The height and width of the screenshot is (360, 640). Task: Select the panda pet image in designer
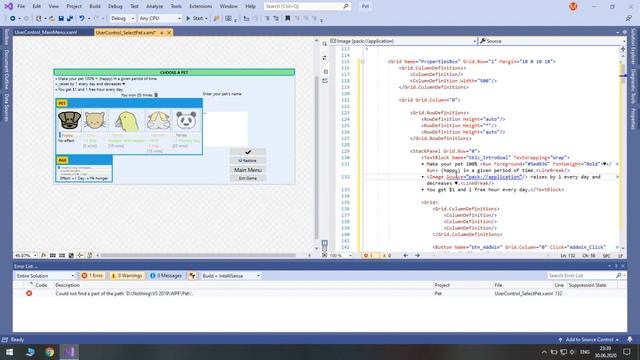point(186,121)
